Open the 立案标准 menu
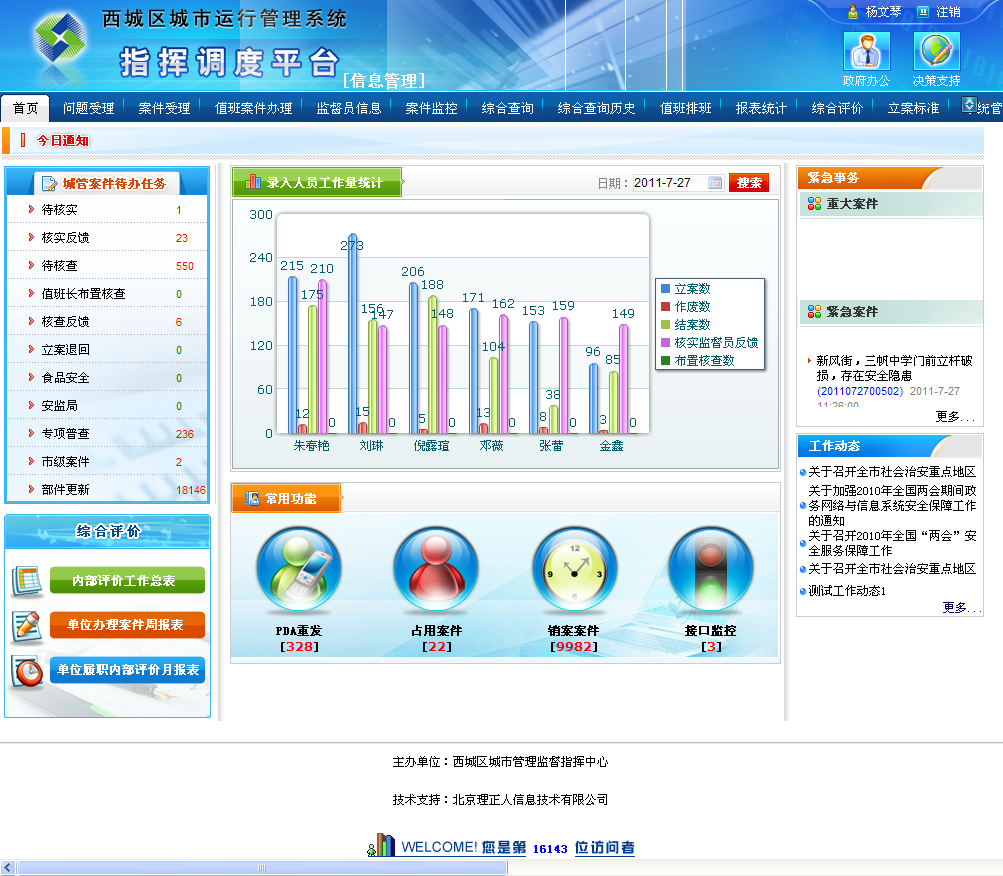This screenshot has height=876, width=1003. (913, 108)
